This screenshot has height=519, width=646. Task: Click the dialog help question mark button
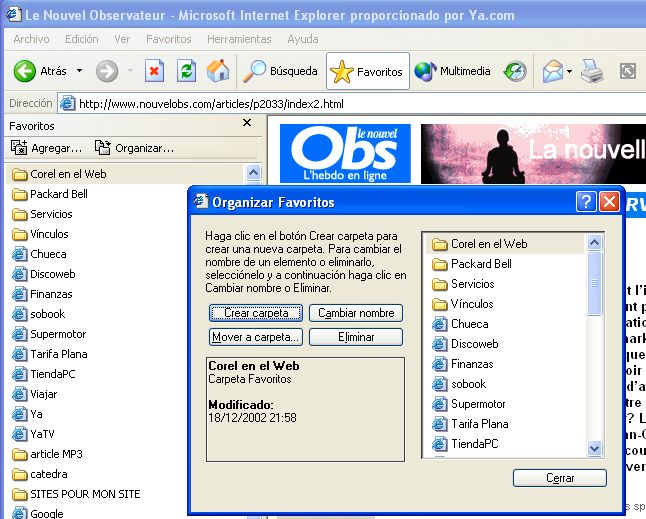pos(586,202)
